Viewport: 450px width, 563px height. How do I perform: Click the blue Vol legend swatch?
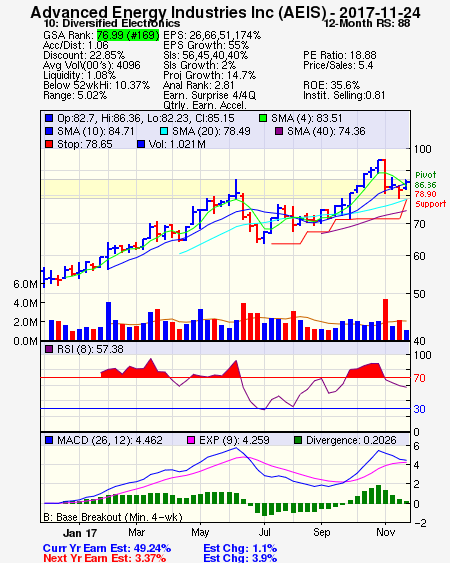pyautogui.click(x=141, y=144)
